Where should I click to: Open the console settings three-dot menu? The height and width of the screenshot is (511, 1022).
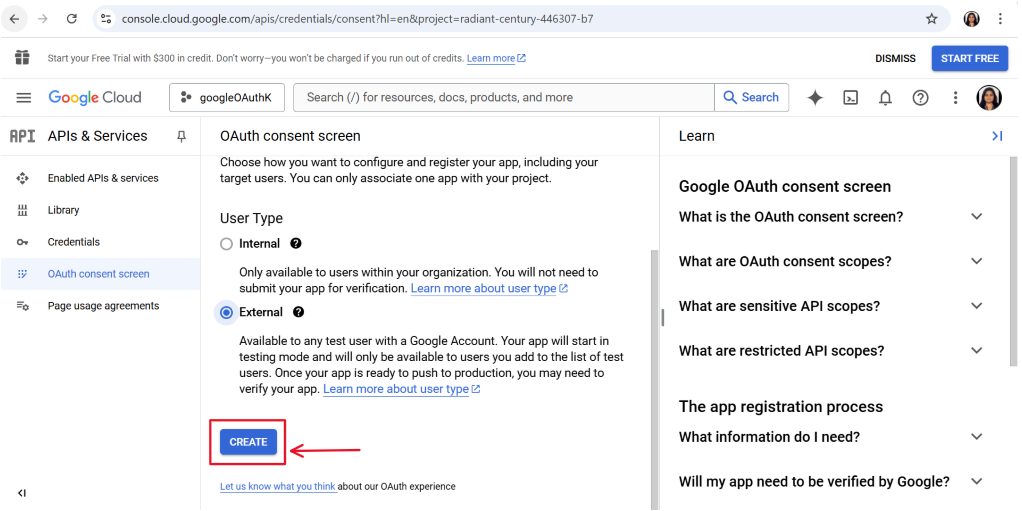(955, 98)
